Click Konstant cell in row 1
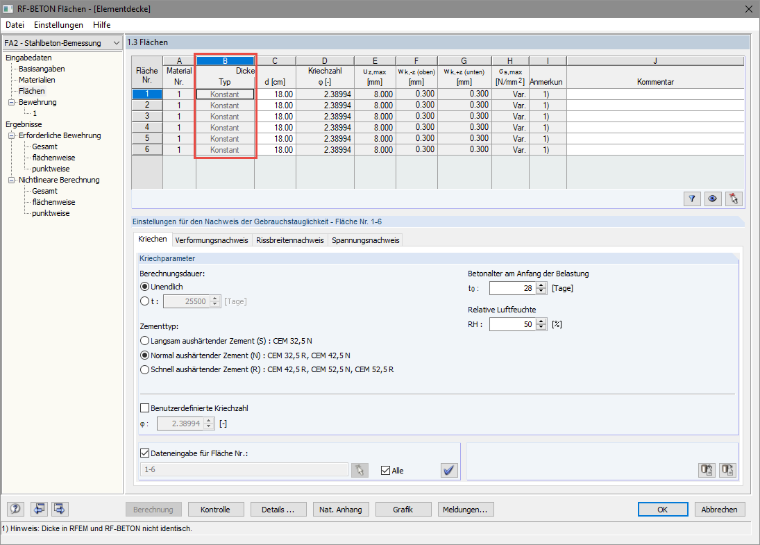The image size is (760, 545). [x=225, y=94]
